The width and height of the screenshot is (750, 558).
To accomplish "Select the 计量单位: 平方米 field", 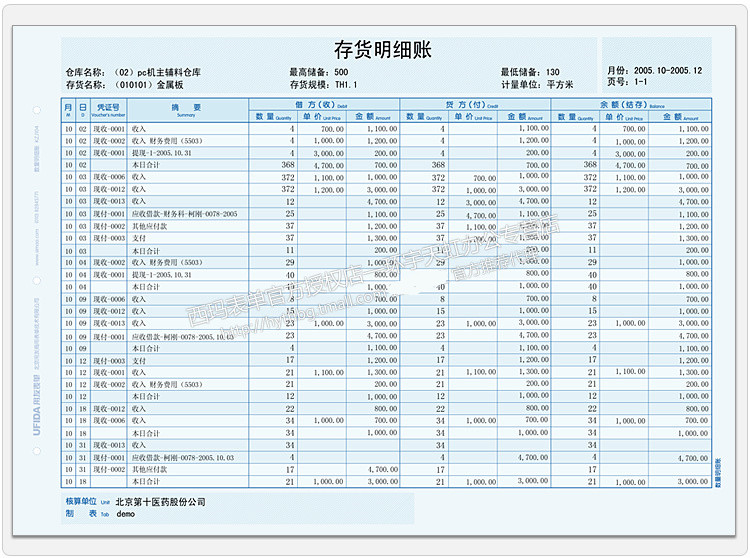I will tap(537, 85).
